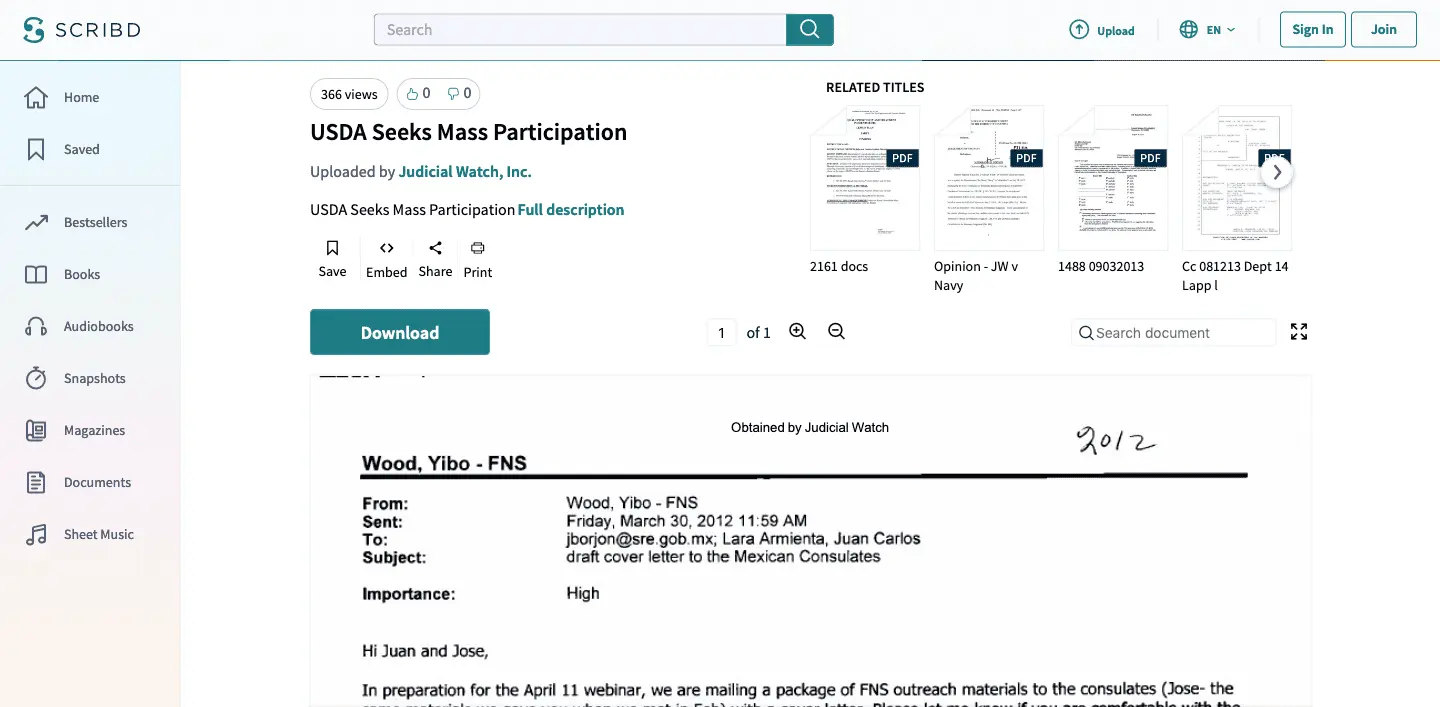The width and height of the screenshot is (1440, 707).
Task: Enter fullscreen document view
Action: point(1299,332)
